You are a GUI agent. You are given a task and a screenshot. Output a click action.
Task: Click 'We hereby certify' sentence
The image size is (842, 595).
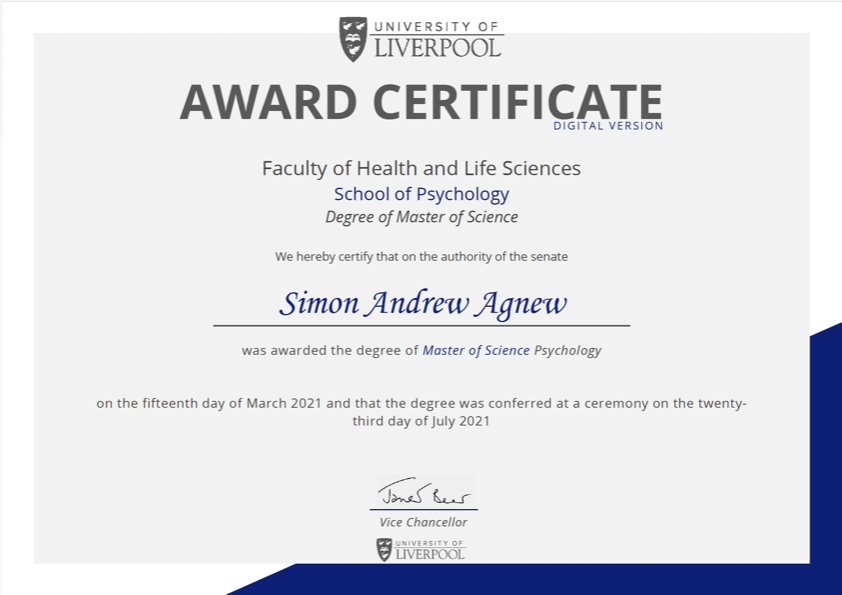[421, 257]
